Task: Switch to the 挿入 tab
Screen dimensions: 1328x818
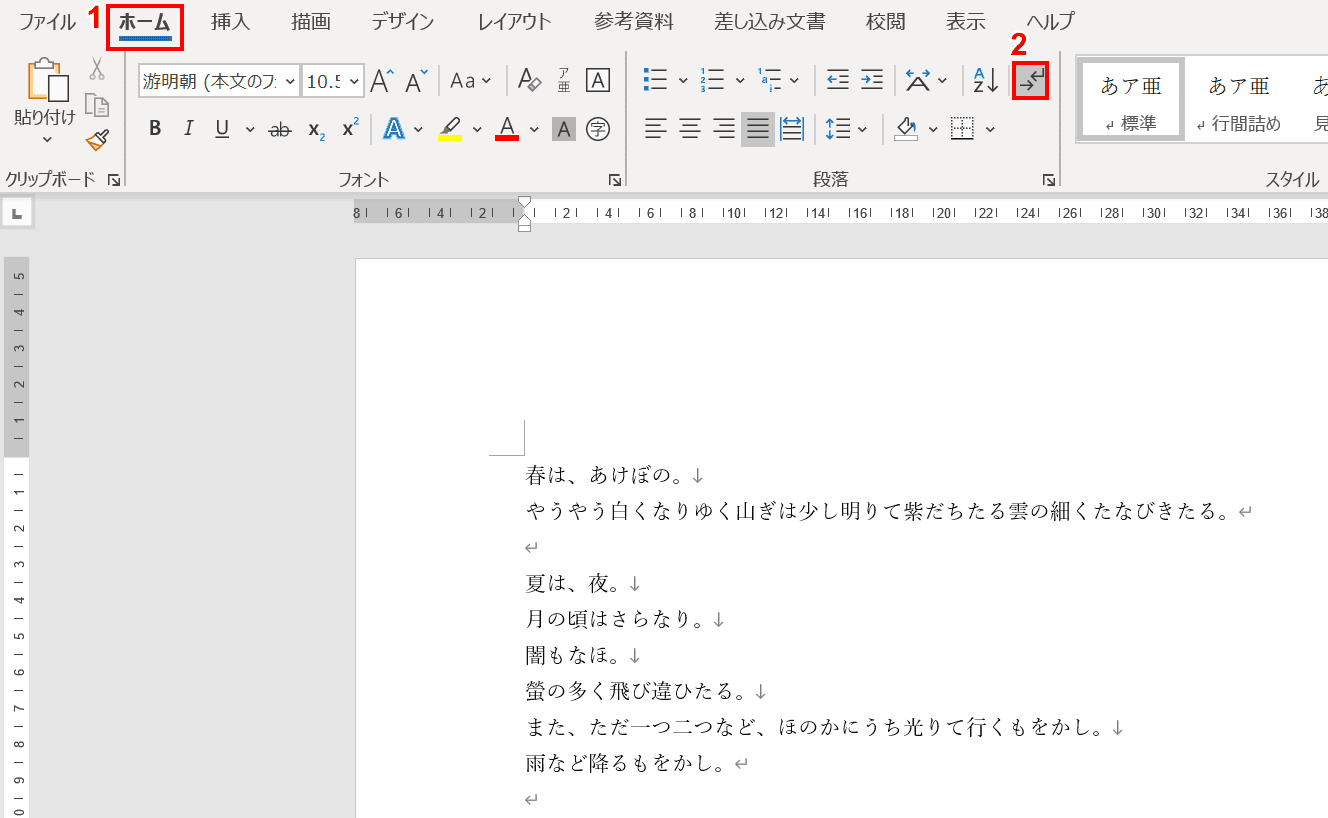Action: tap(230, 21)
